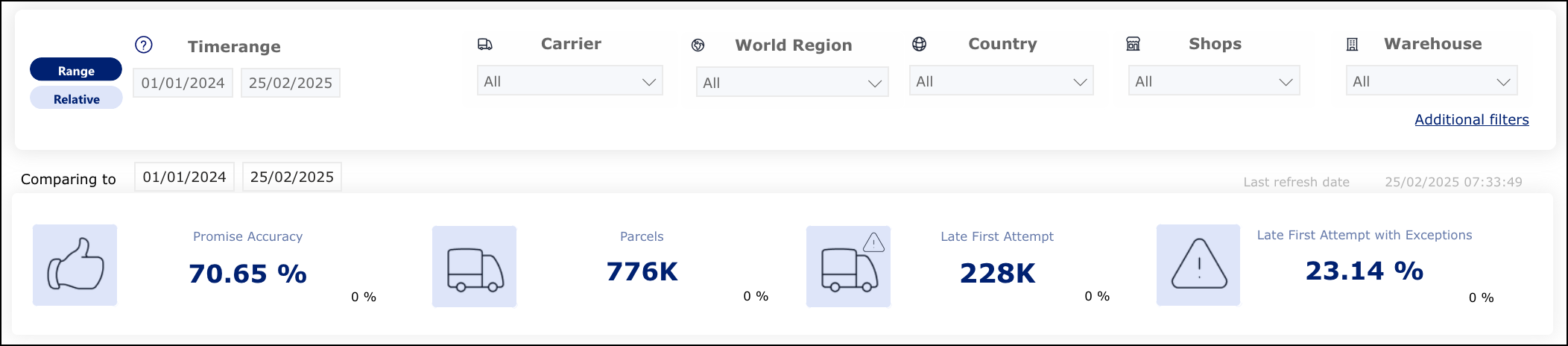
Task: Click the Timerange help question mark icon
Action: pyautogui.click(x=144, y=45)
